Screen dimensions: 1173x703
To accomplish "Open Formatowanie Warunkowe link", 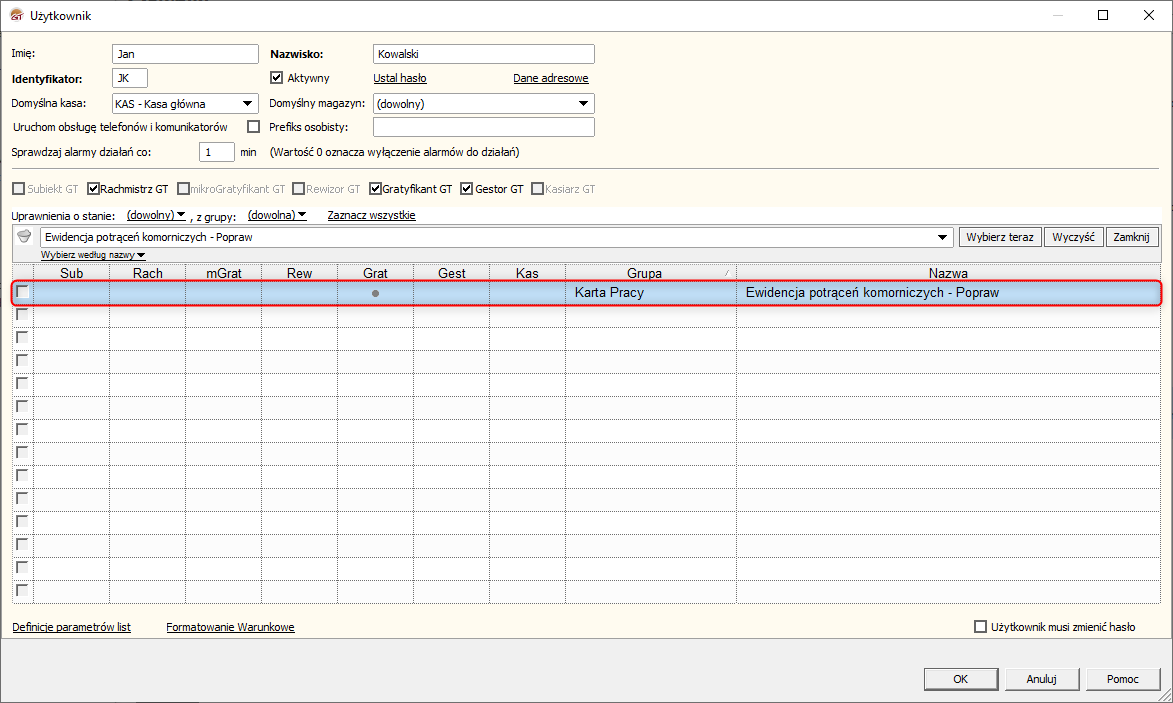I will (230, 627).
